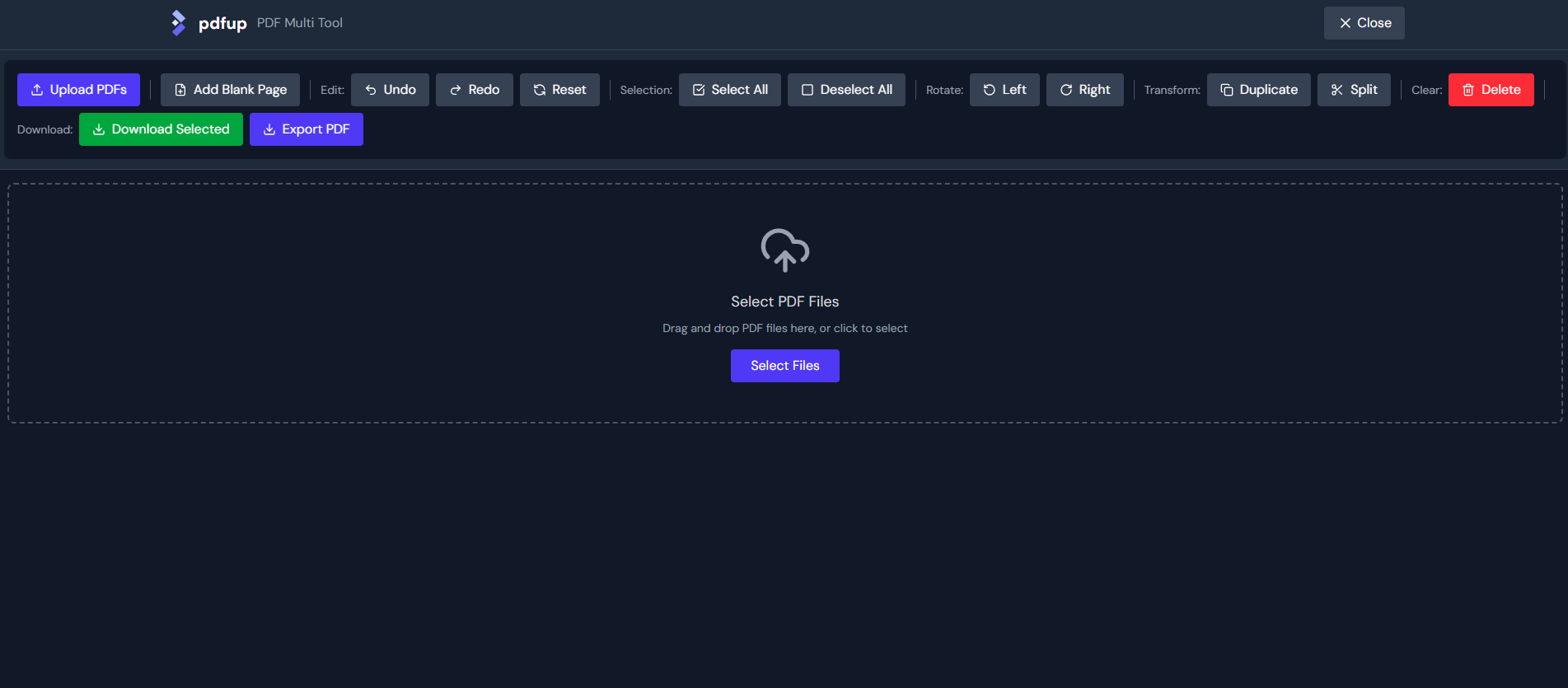Select all pages
Viewport: 1568px width, 688px height.
[729, 90]
